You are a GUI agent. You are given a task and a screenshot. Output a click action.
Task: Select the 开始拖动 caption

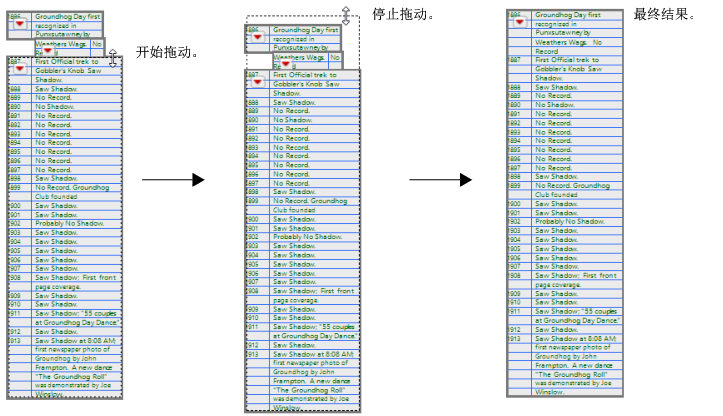tap(167, 52)
